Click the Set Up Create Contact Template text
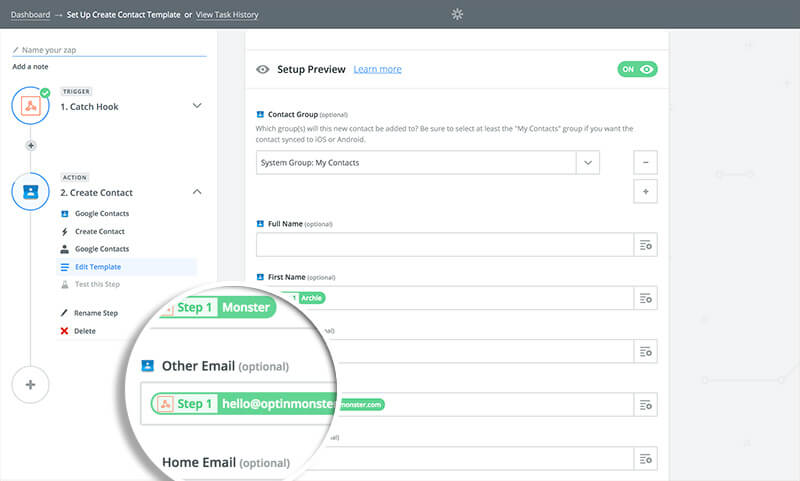Viewport: 800px width, 481px height. [123, 15]
